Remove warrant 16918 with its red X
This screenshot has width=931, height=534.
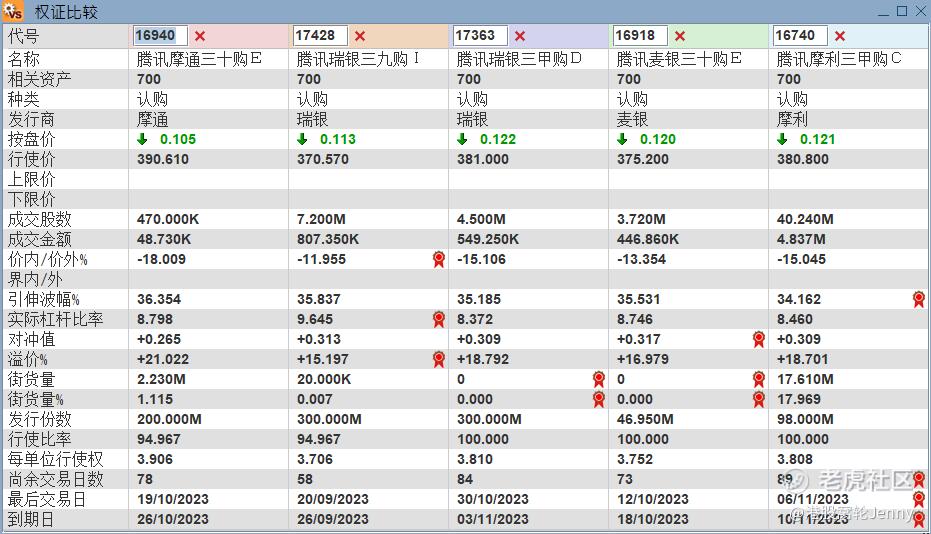tap(680, 36)
